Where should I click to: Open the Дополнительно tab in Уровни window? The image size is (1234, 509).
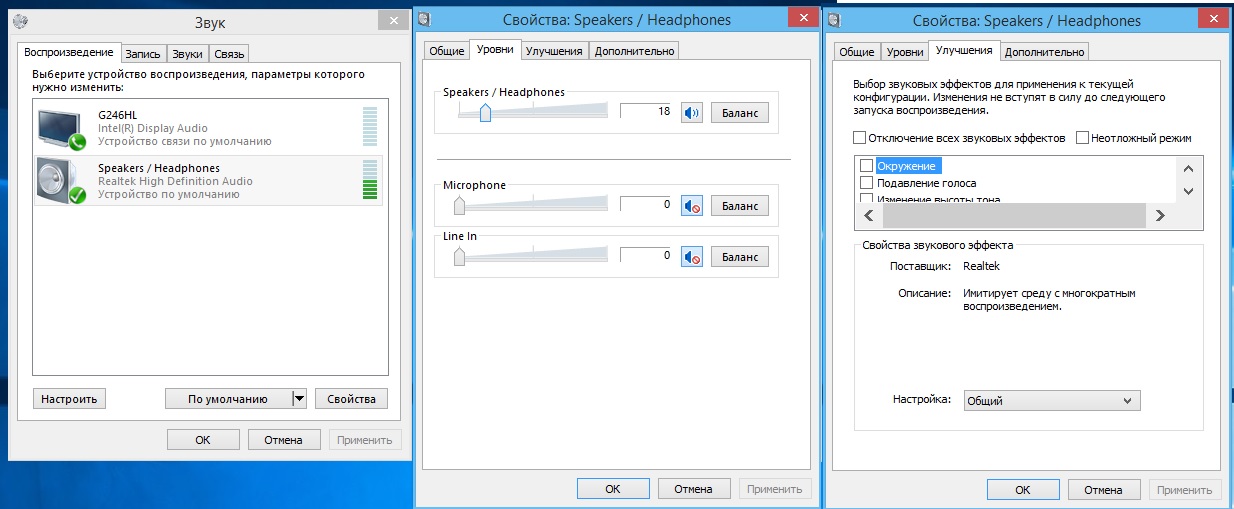635,50
